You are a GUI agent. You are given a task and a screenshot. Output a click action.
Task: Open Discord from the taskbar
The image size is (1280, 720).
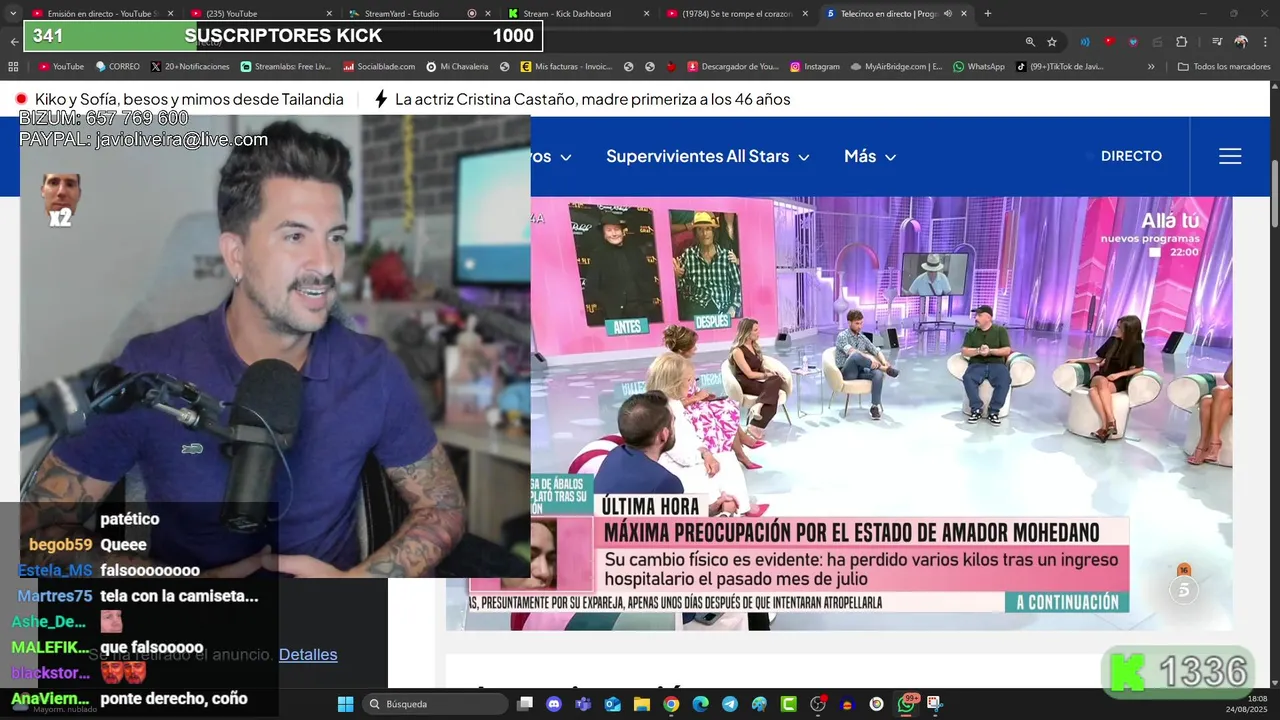[x=554, y=704]
